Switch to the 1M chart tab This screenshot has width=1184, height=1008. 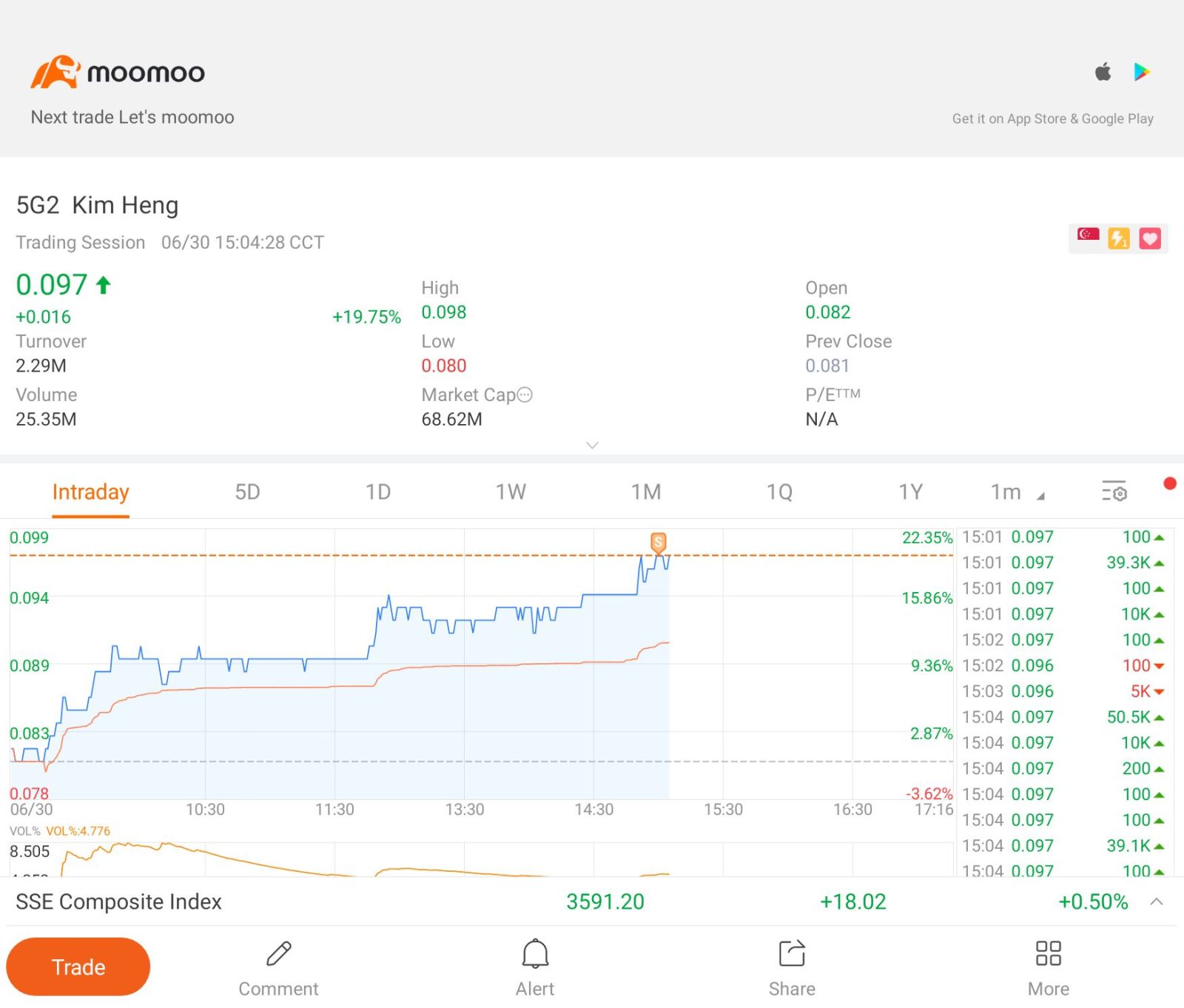[x=646, y=492]
